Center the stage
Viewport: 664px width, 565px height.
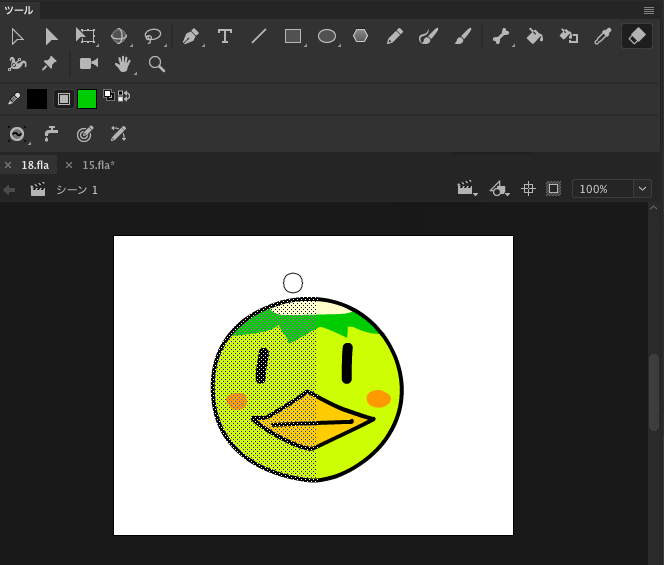[x=528, y=188]
